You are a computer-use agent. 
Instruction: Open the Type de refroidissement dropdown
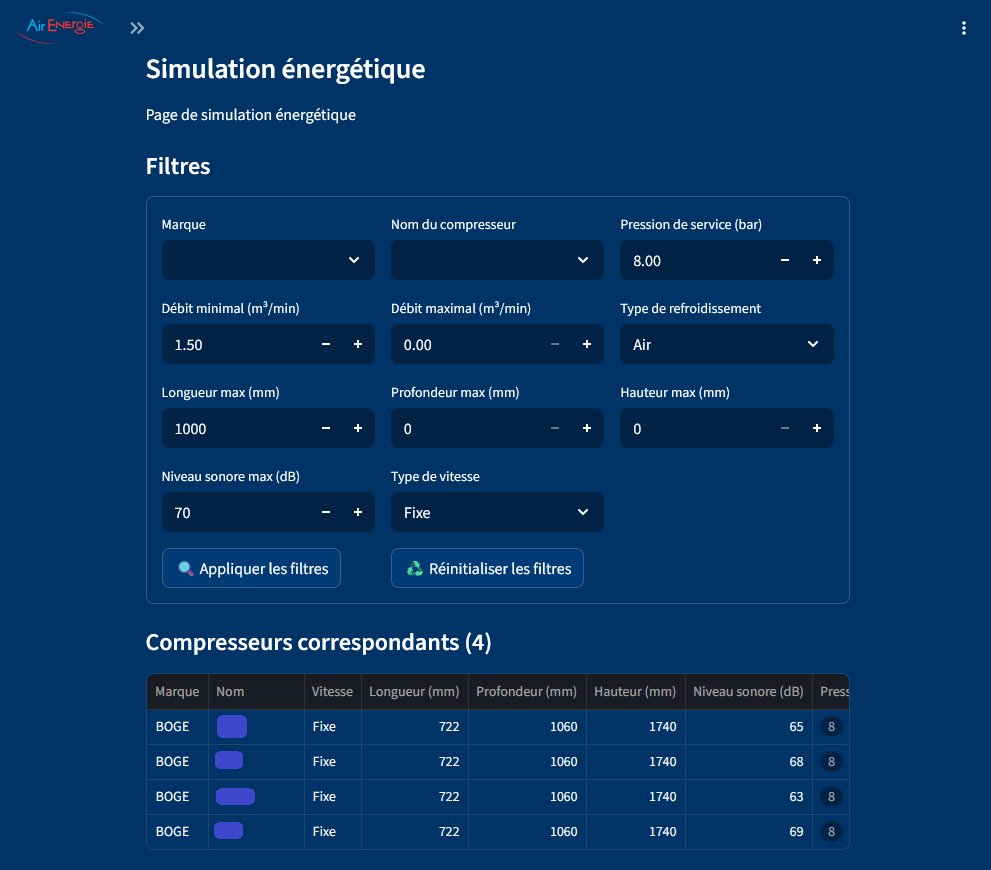click(x=726, y=344)
